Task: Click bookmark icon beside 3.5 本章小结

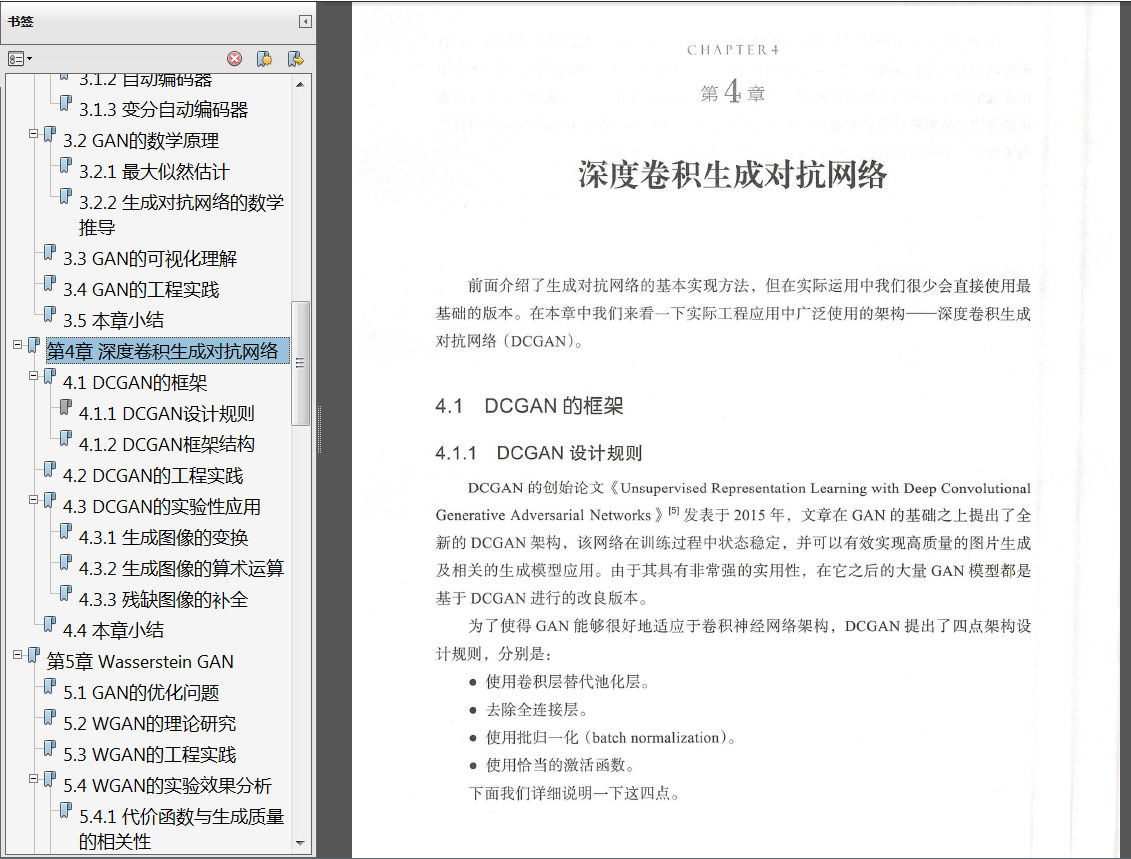Action: (x=50, y=314)
